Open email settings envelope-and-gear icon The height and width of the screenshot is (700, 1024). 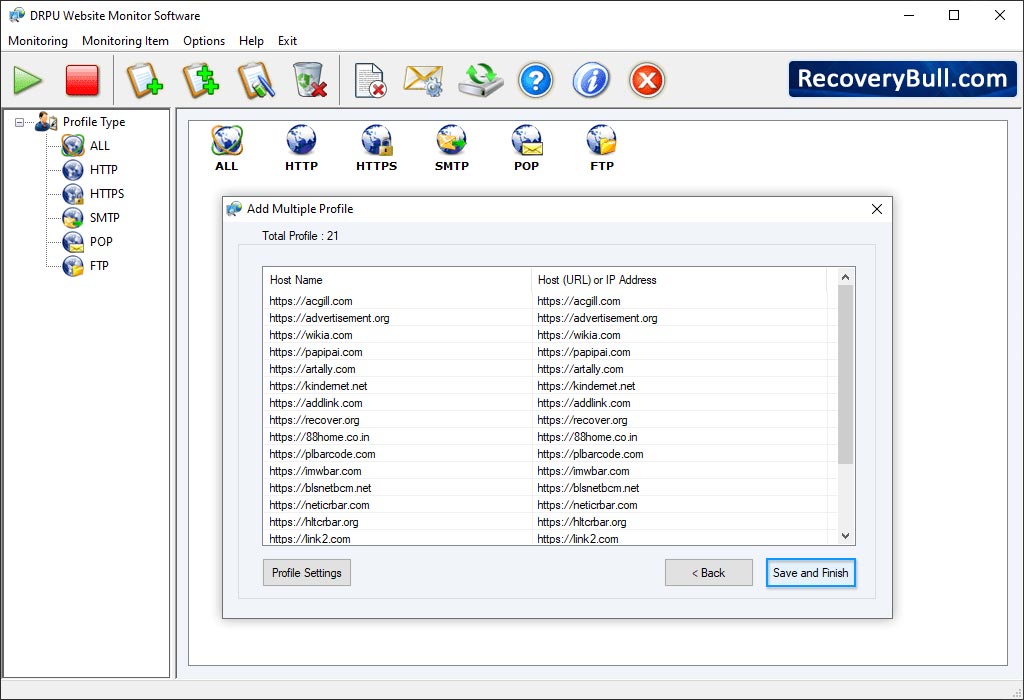click(424, 80)
